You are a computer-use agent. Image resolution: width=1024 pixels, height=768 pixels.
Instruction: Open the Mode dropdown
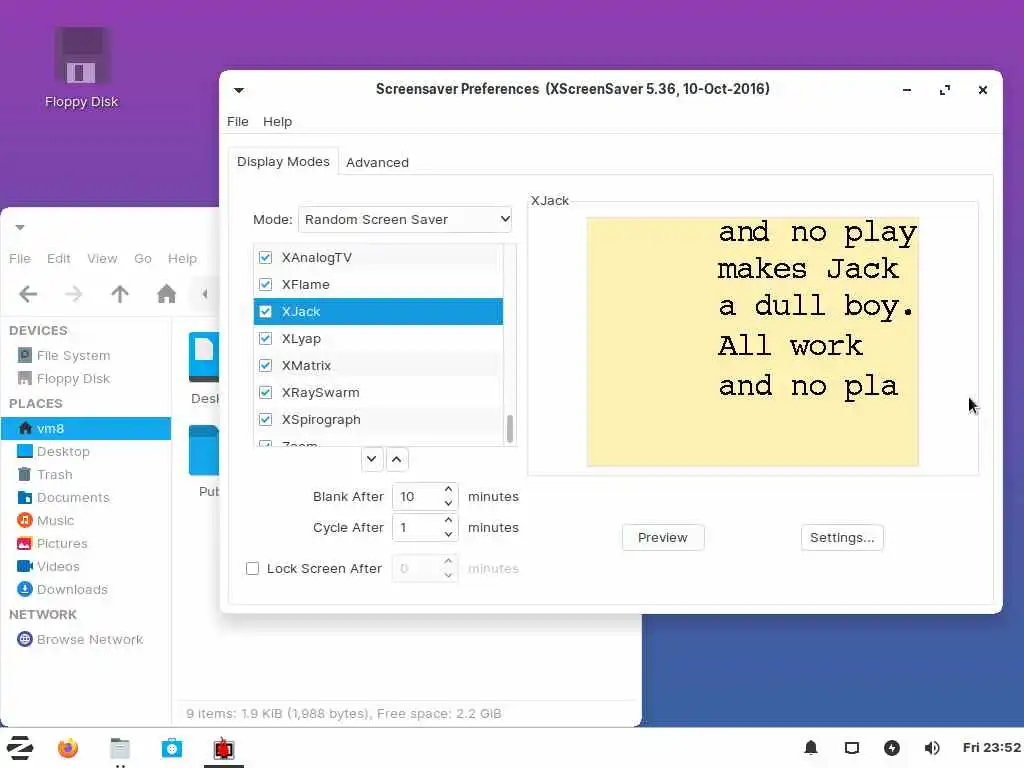405,219
